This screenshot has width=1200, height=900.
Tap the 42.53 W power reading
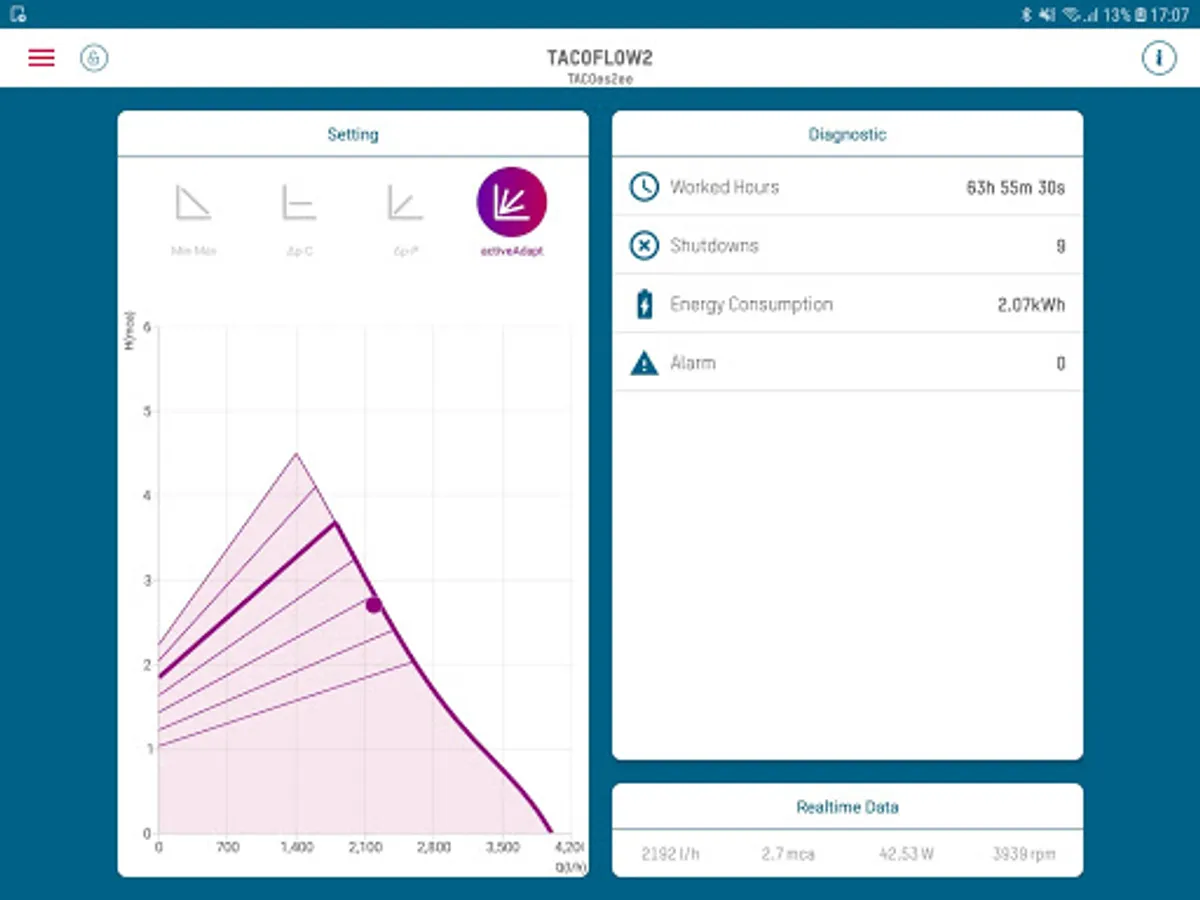(x=906, y=855)
